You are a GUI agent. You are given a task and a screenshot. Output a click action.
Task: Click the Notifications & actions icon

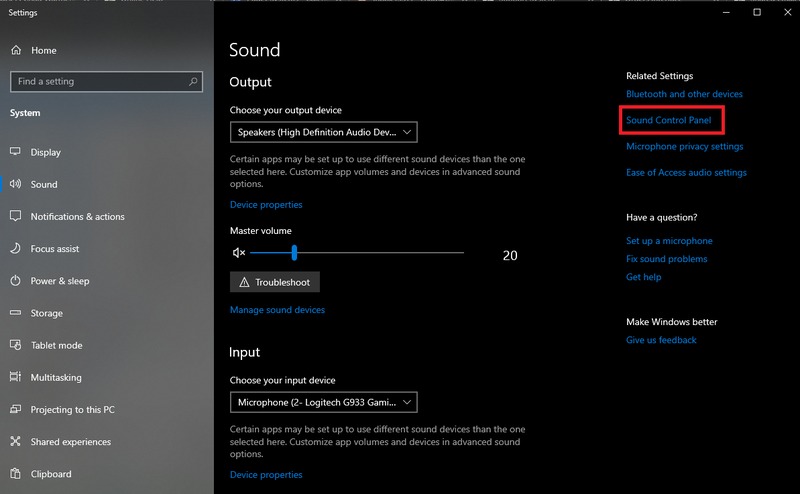coord(16,216)
